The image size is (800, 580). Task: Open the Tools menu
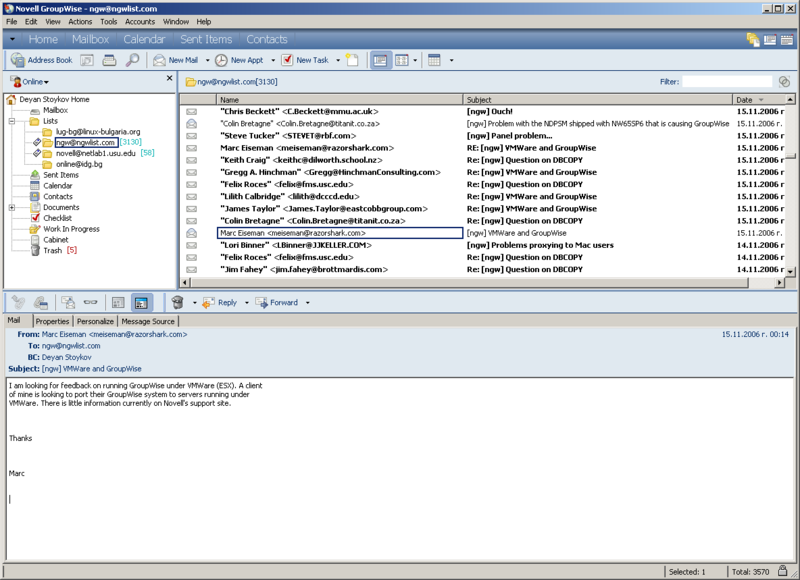pyautogui.click(x=109, y=22)
